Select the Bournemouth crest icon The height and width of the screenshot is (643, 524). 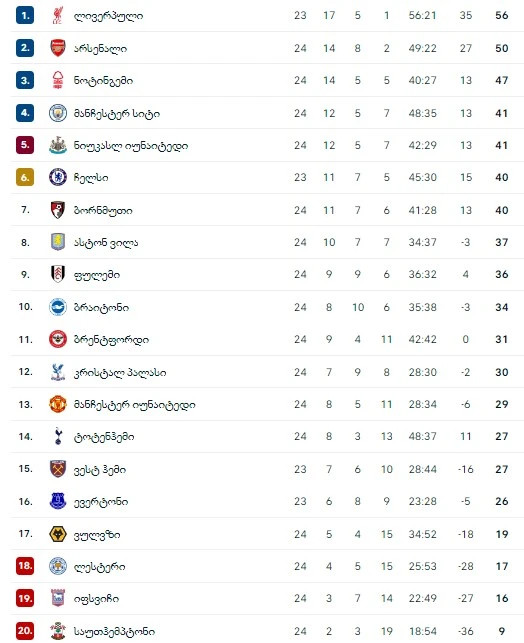point(58,210)
